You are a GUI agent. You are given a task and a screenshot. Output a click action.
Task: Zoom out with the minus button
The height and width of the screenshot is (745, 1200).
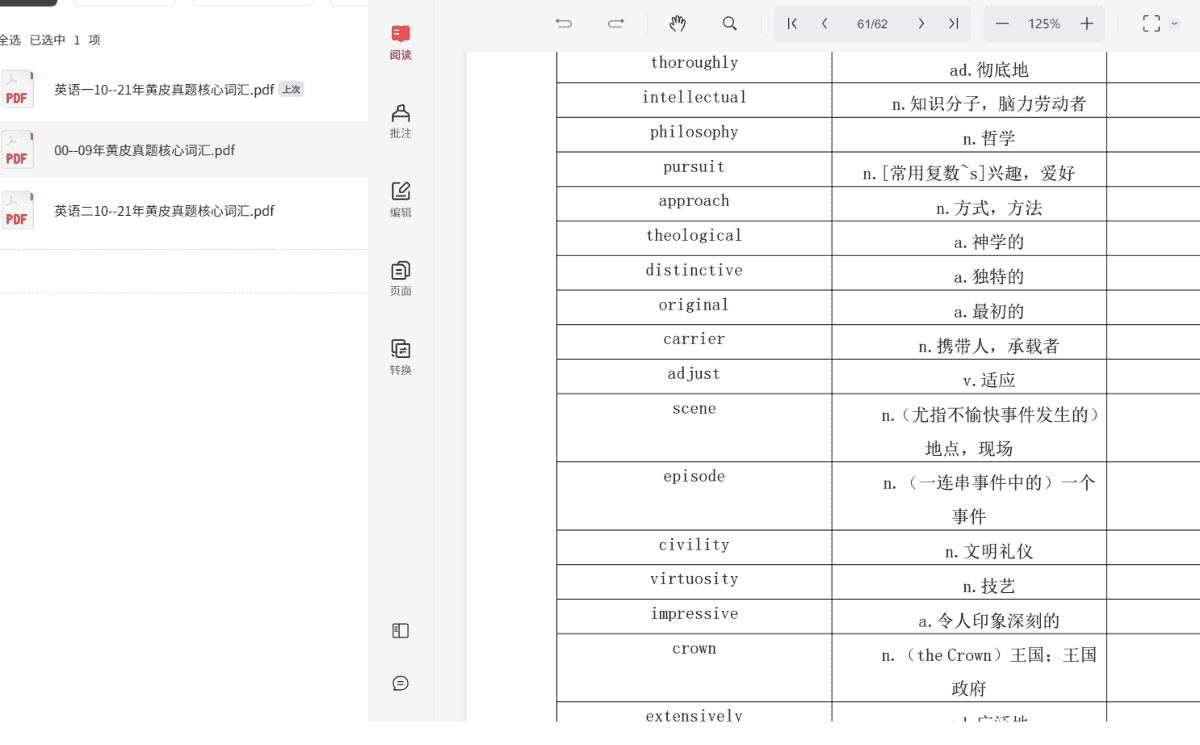[x=1002, y=24]
